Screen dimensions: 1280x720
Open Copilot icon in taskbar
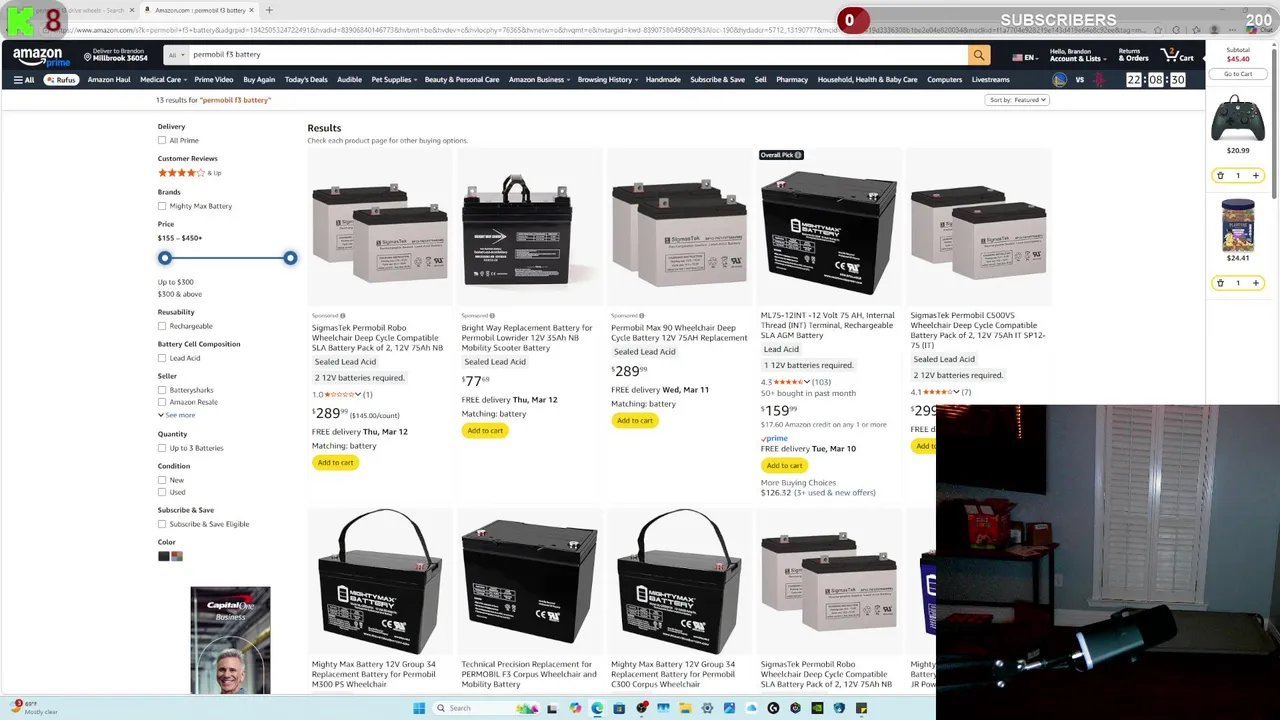(575, 708)
